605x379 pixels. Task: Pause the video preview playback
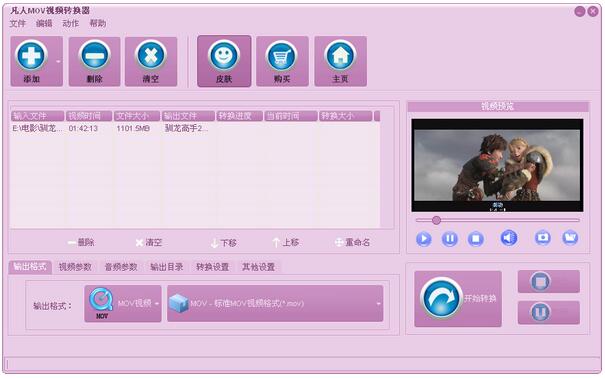pos(450,239)
